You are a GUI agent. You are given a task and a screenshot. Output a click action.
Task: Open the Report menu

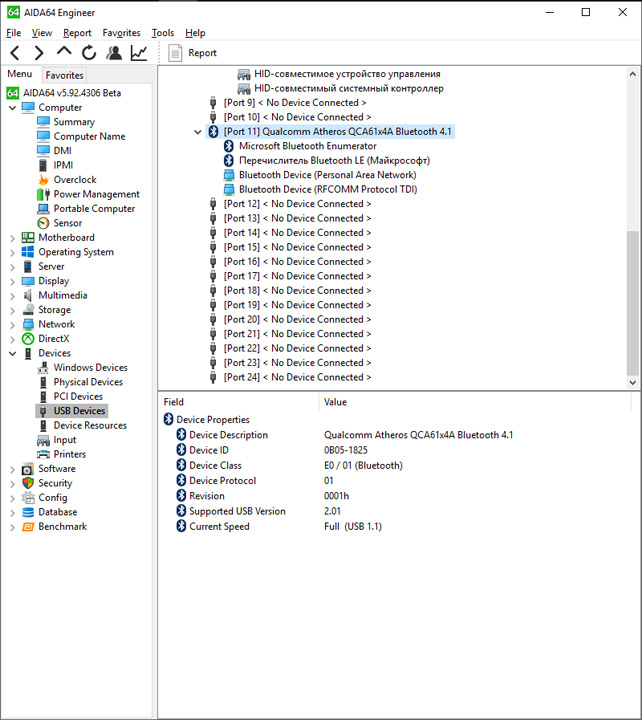(x=77, y=33)
